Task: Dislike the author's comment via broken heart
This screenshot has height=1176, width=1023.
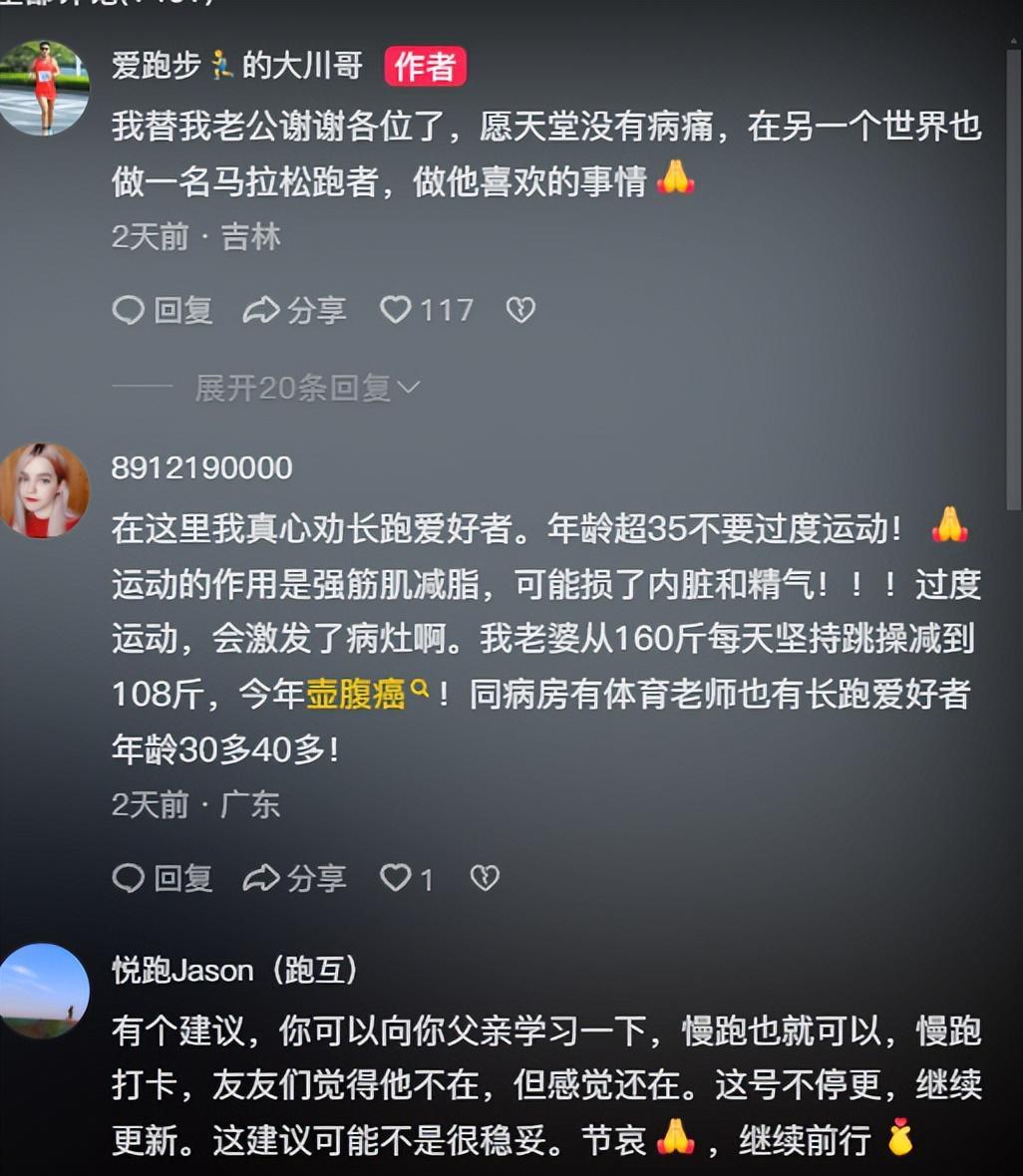Action: [x=520, y=310]
